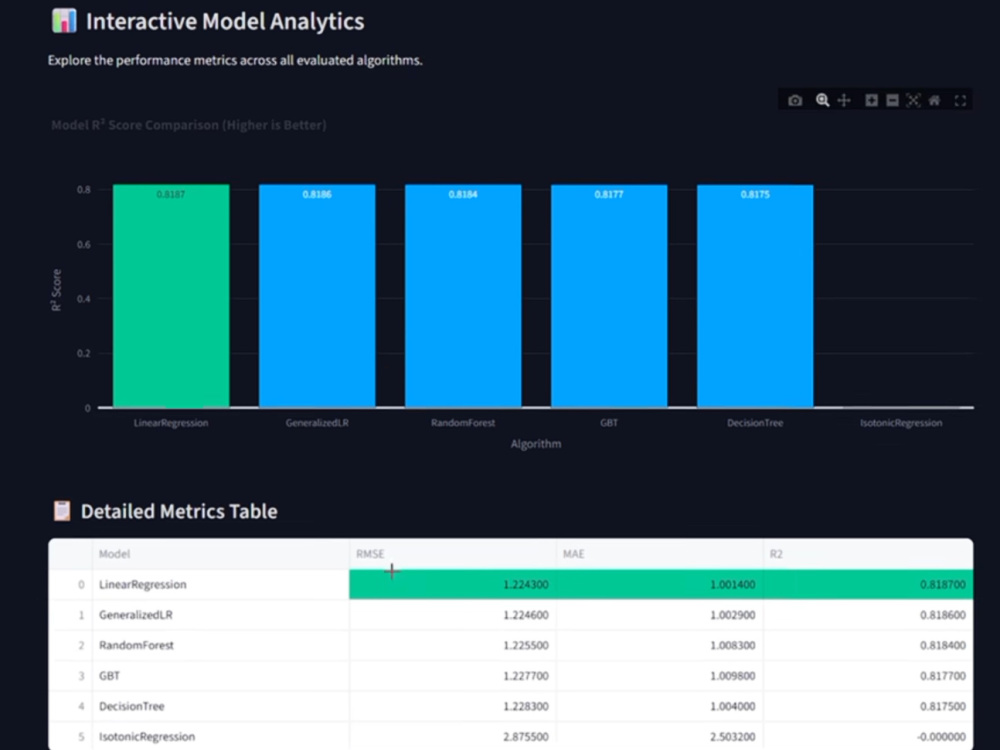The height and width of the screenshot is (750, 1000).
Task: Select the Zoom magnifier tool in chart toolbar
Action: (x=822, y=100)
